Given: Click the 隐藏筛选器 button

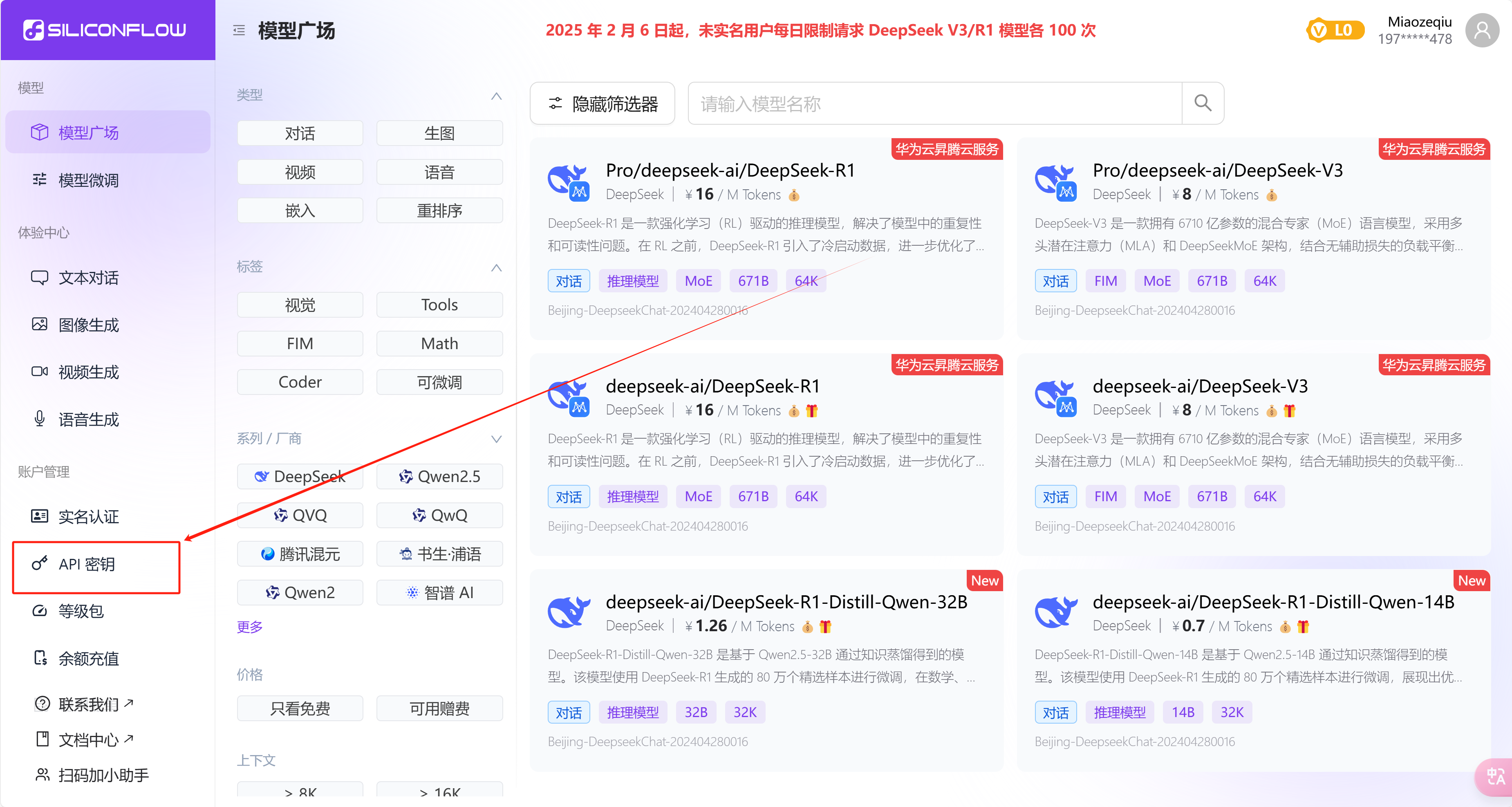Looking at the screenshot, I should tap(602, 103).
